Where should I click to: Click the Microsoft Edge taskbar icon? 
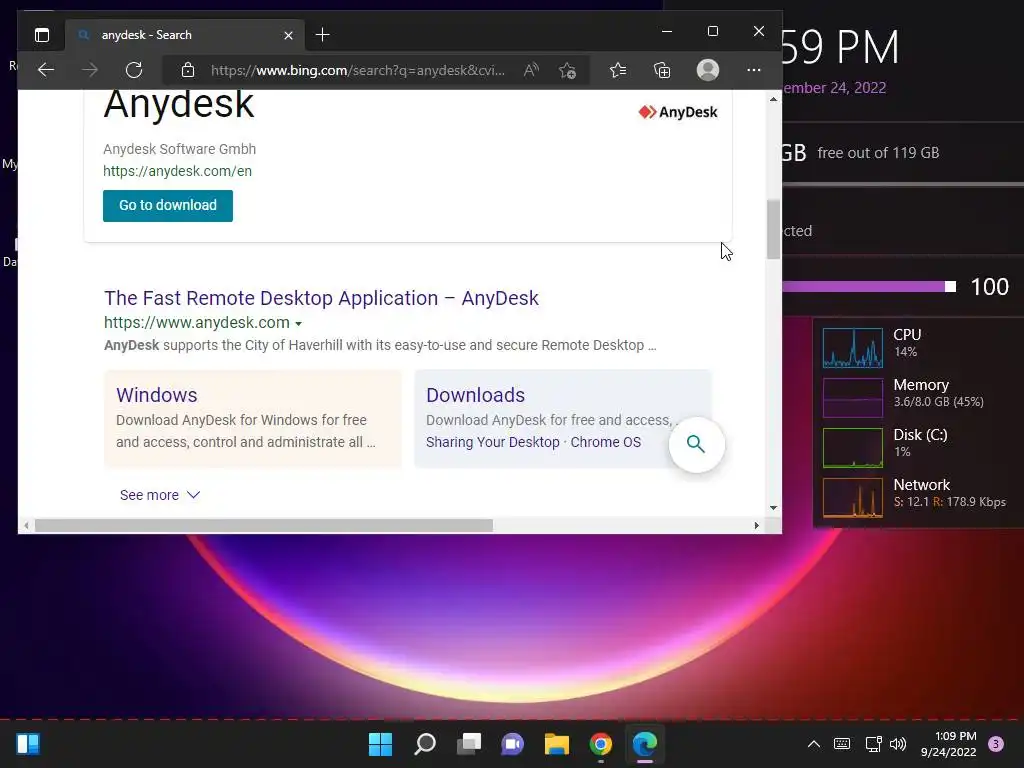(x=645, y=744)
